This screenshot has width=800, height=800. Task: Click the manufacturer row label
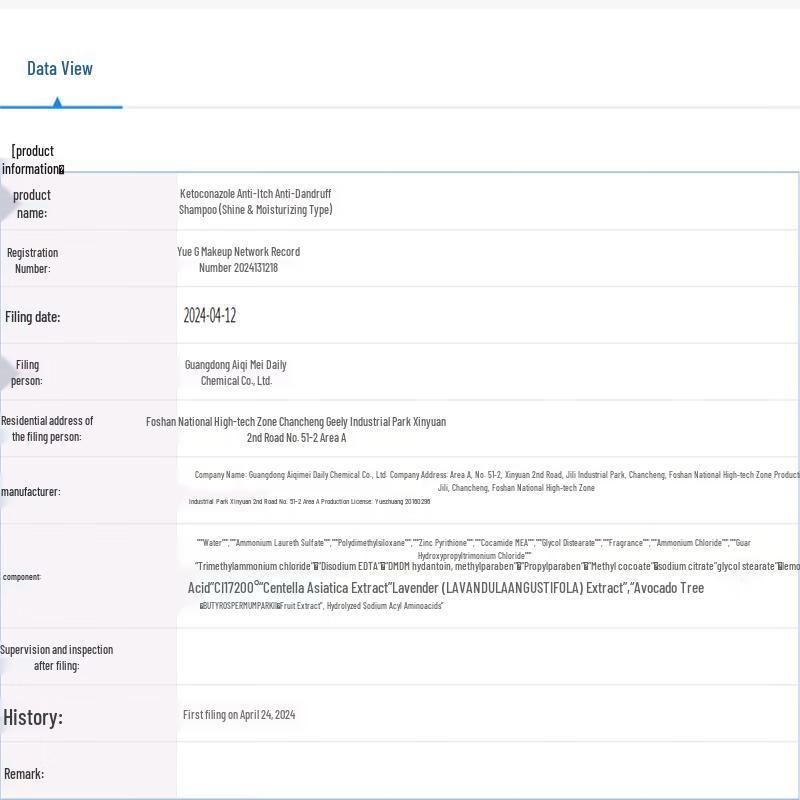point(30,491)
